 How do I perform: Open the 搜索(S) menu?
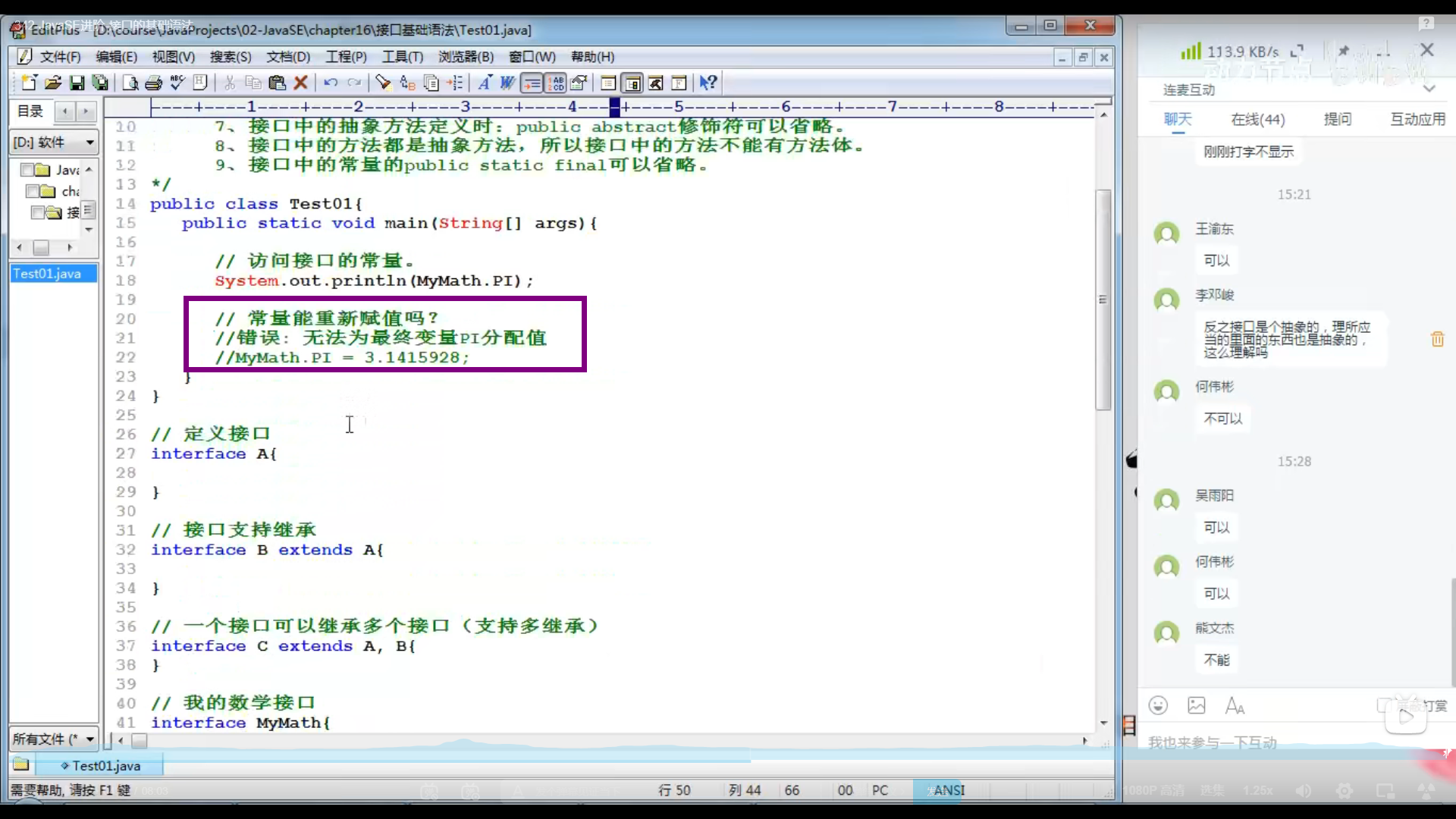(230, 57)
